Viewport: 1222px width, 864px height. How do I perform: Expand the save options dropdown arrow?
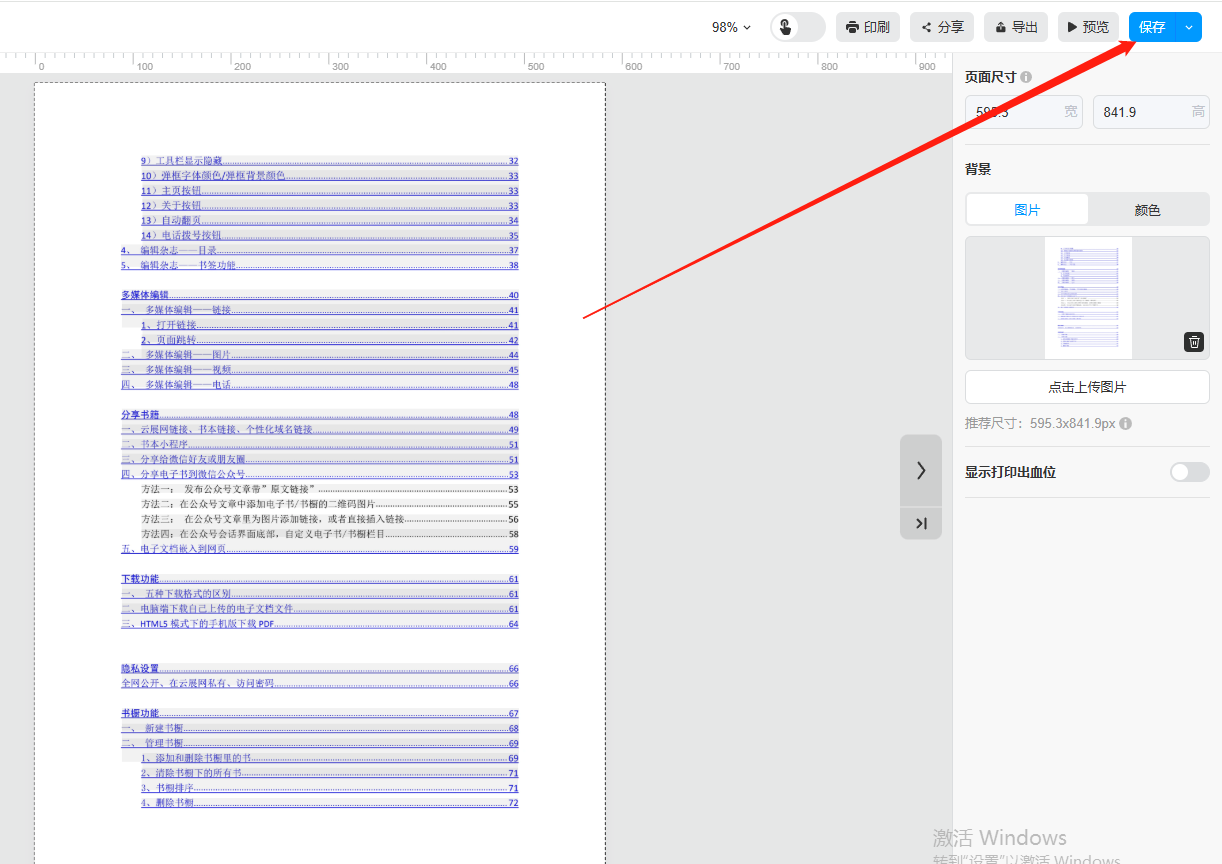tap(1189, 27)
